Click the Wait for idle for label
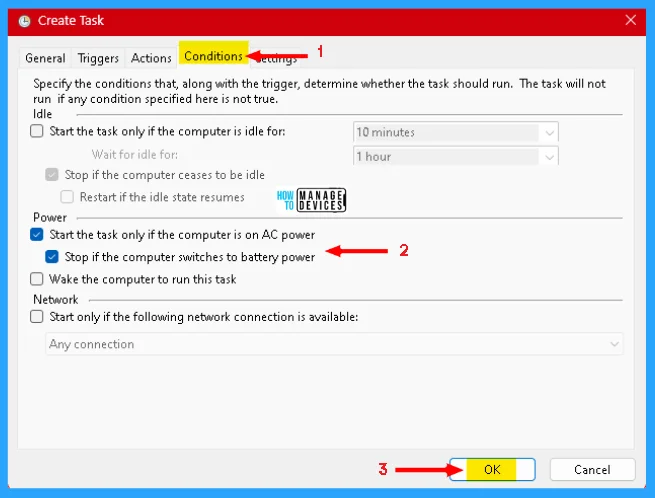This screenshot has width=655, height=498. coord(135,155)
